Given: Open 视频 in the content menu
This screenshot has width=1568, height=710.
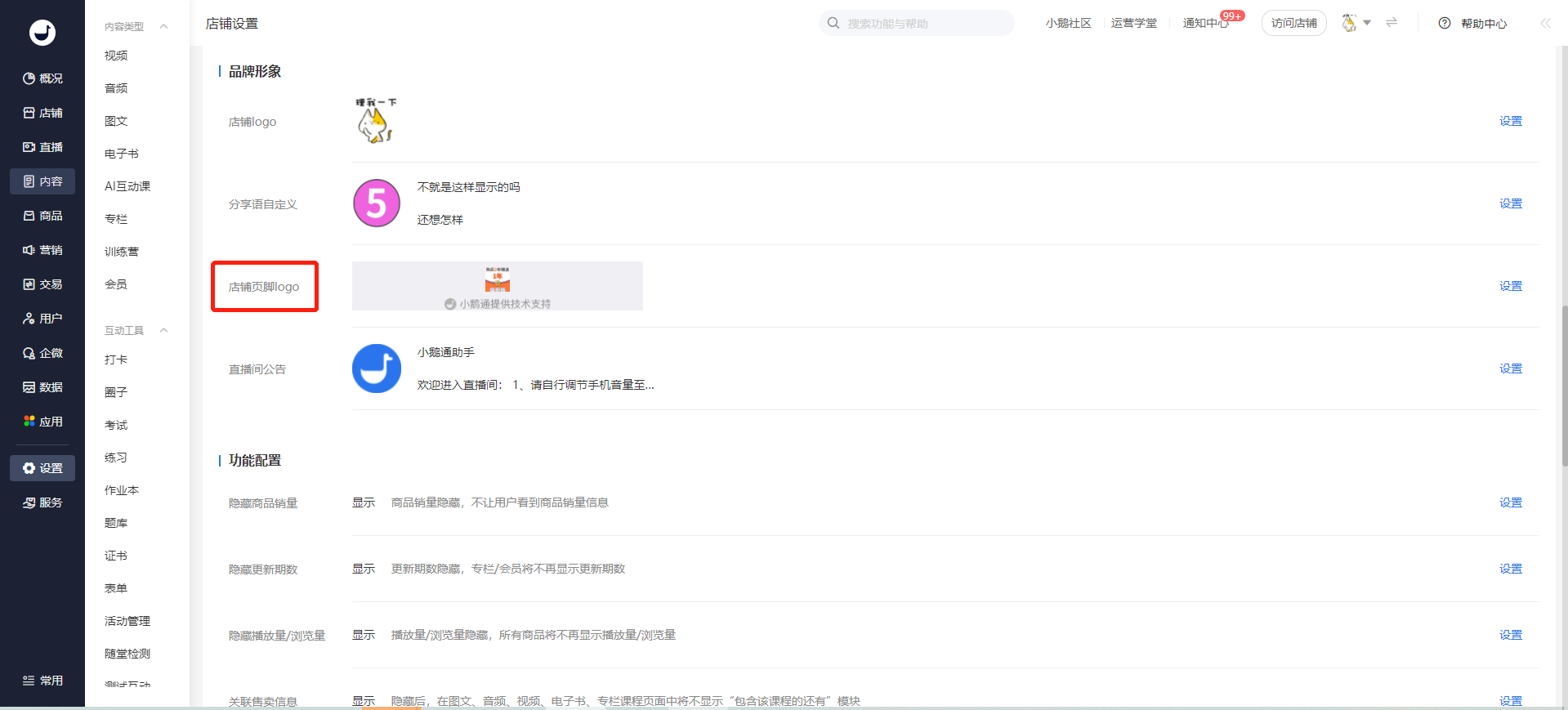Looking at the screenshot, I should pyautogui.click(x=116, y=56).
